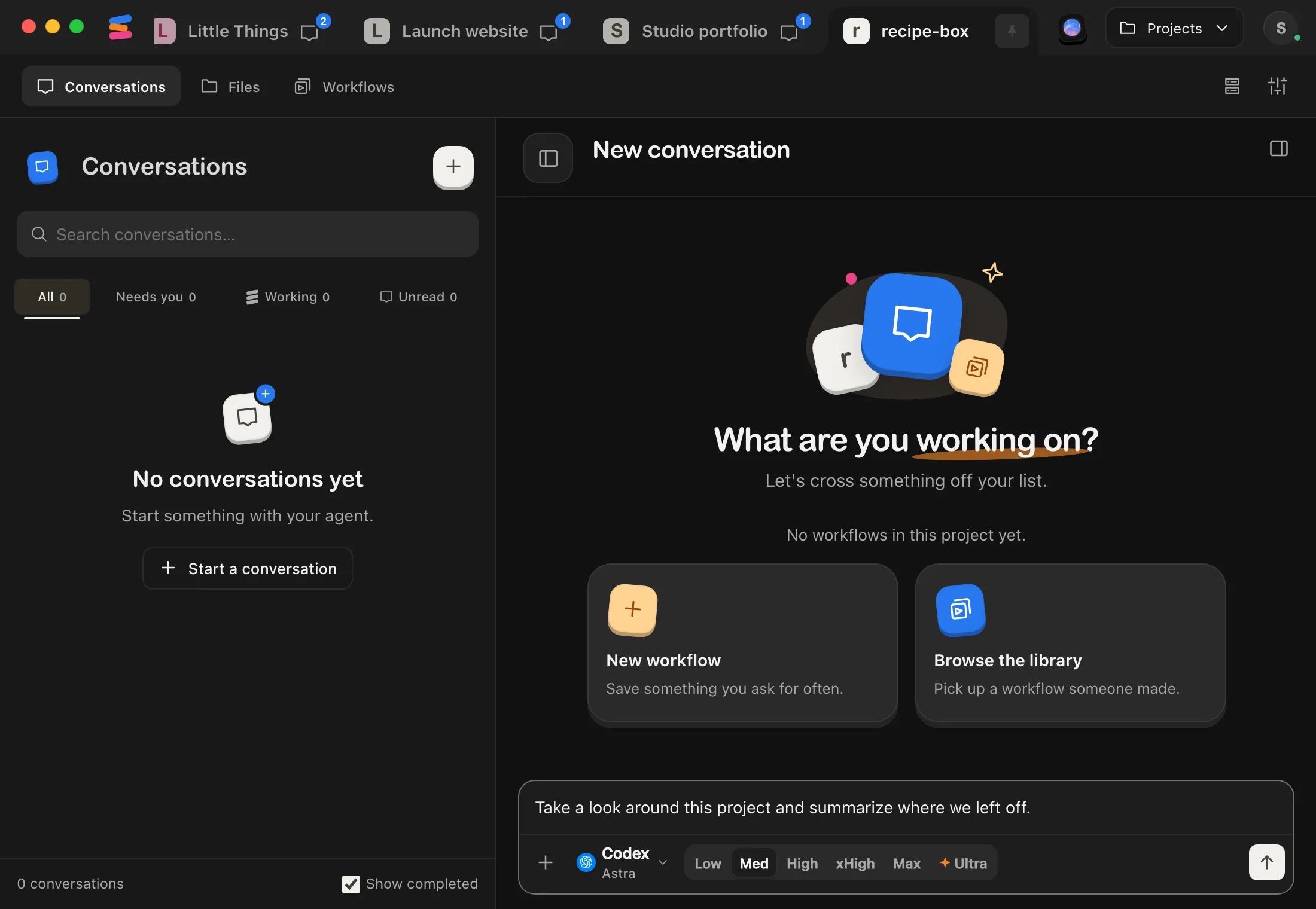The width and height of the screenshot is (1316, 909).
Task: Select the High effort level
Action: pos(802,863)
